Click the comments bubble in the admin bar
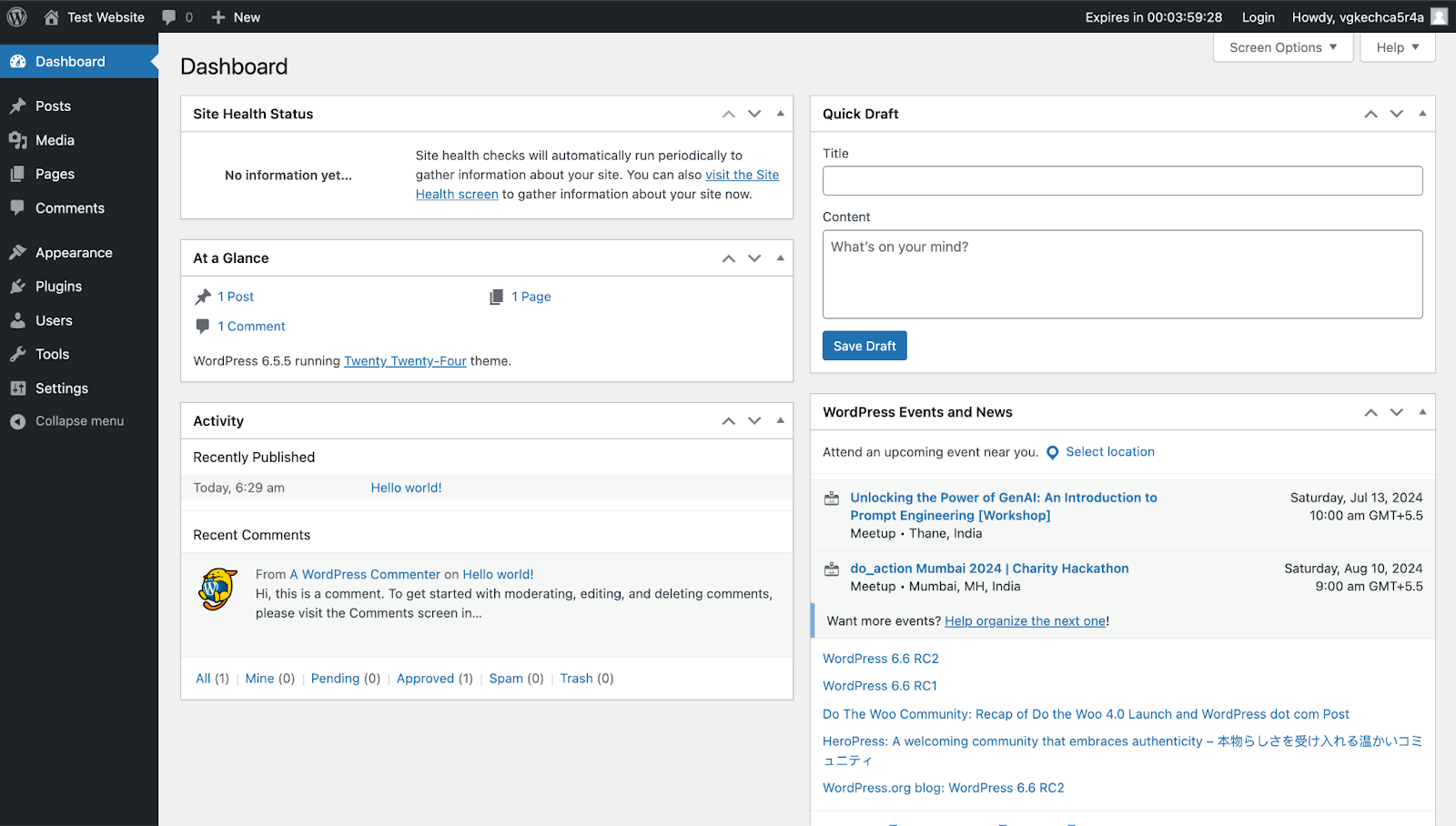 (169, 16)
